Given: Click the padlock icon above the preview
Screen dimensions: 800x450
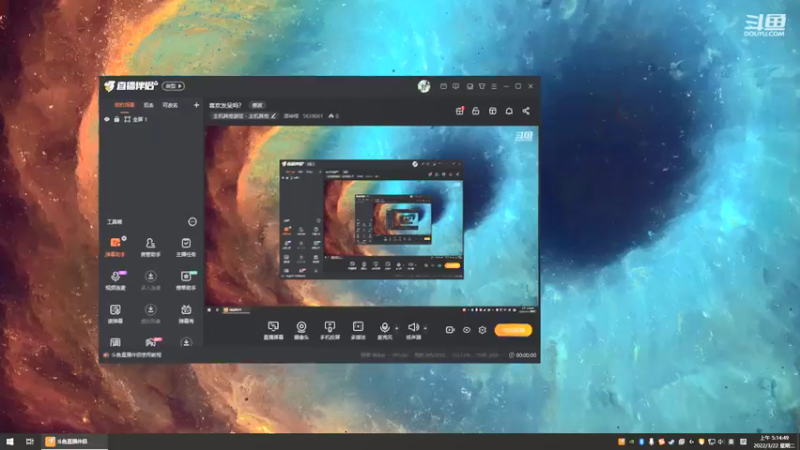Looking at the screenshot, I should click(476, 111).
